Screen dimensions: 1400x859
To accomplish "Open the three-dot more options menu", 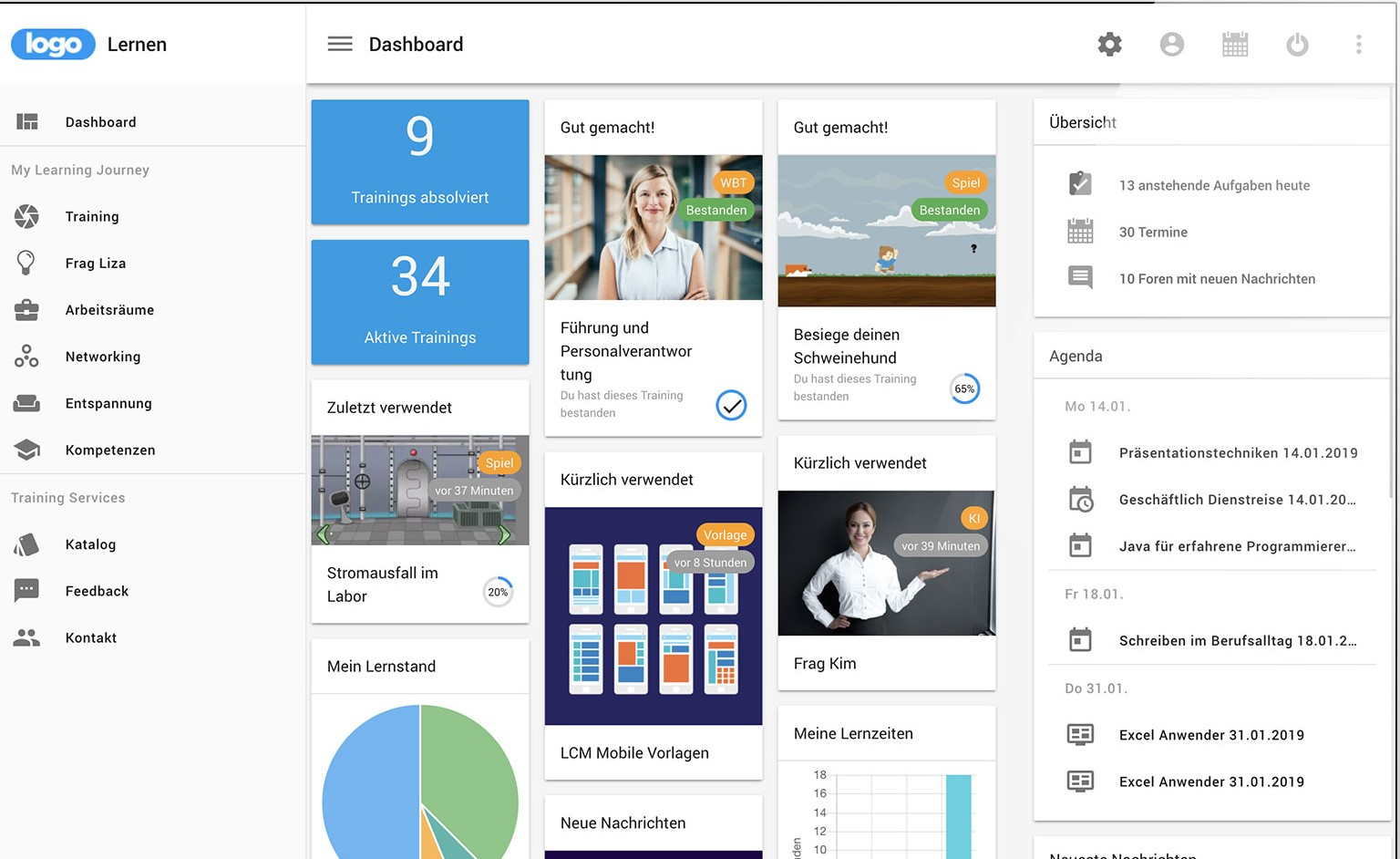I will point(1358,44).
